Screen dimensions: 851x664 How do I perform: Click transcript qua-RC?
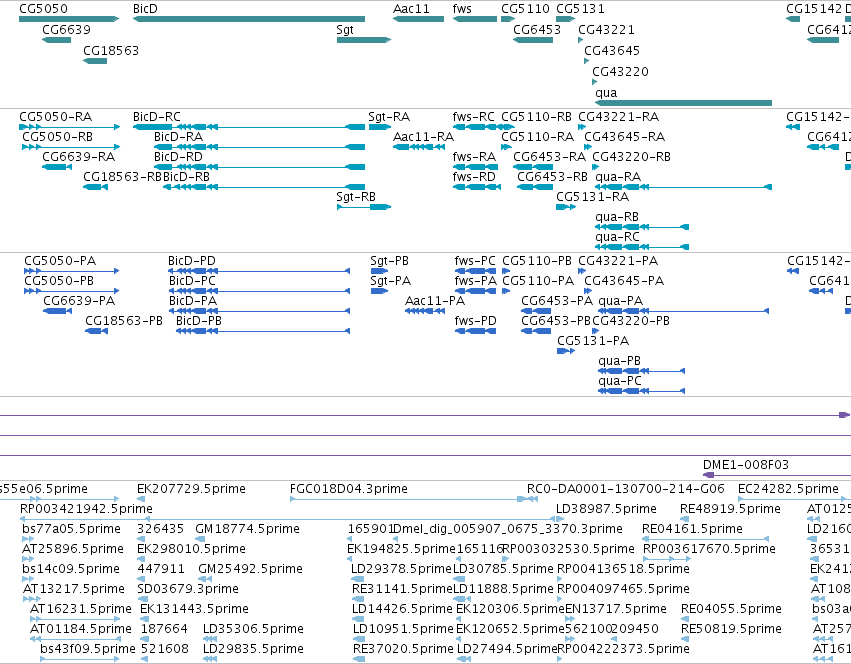(642, 247)
